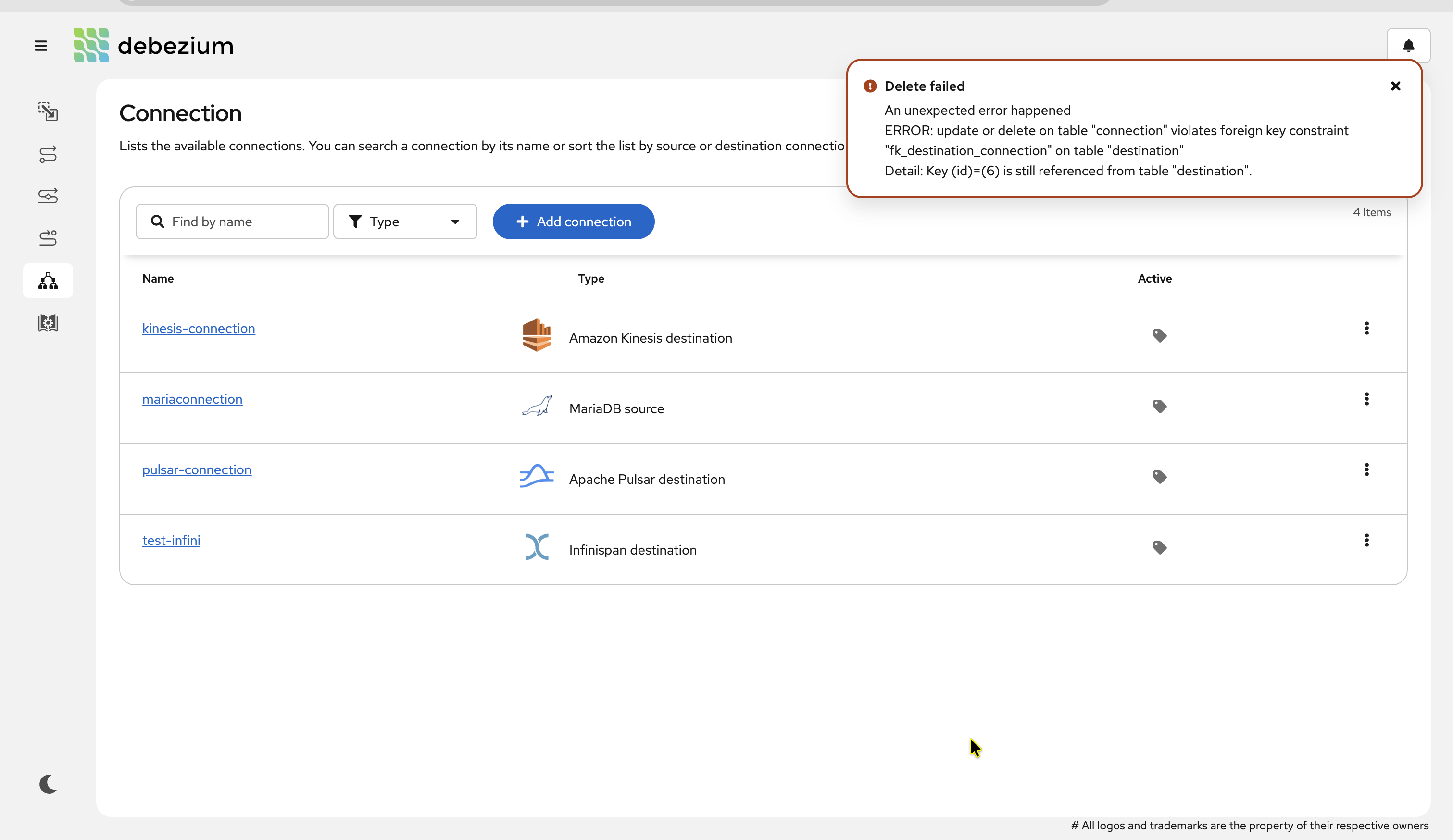
Task: Select the fourth sidebar destination icon
Action: pos(48,238)
